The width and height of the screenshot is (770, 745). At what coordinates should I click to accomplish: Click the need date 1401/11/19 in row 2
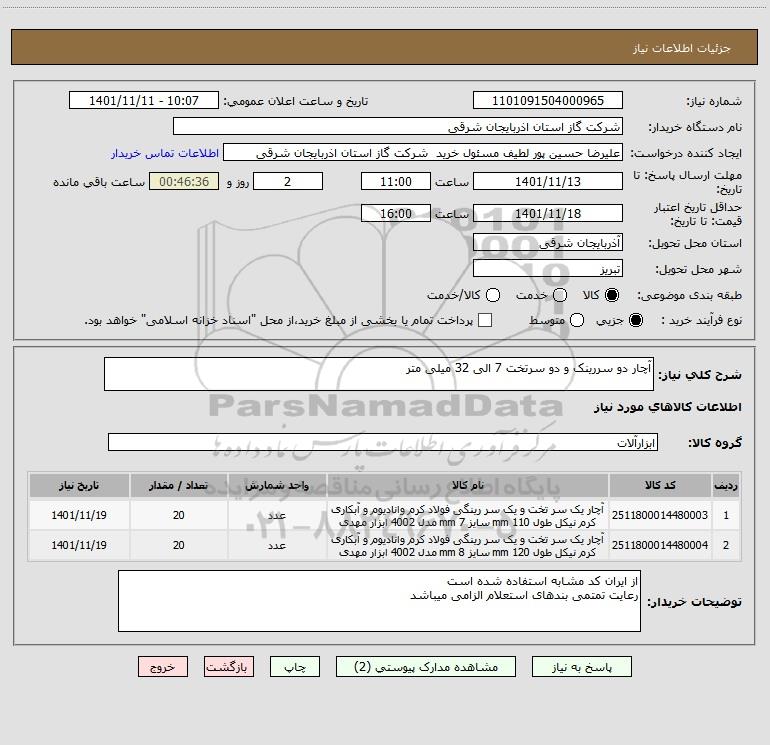click(x=79, y=545)
